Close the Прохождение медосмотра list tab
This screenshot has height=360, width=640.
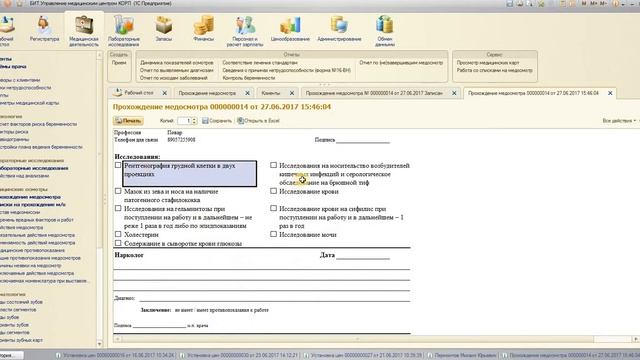click(247, 93)
